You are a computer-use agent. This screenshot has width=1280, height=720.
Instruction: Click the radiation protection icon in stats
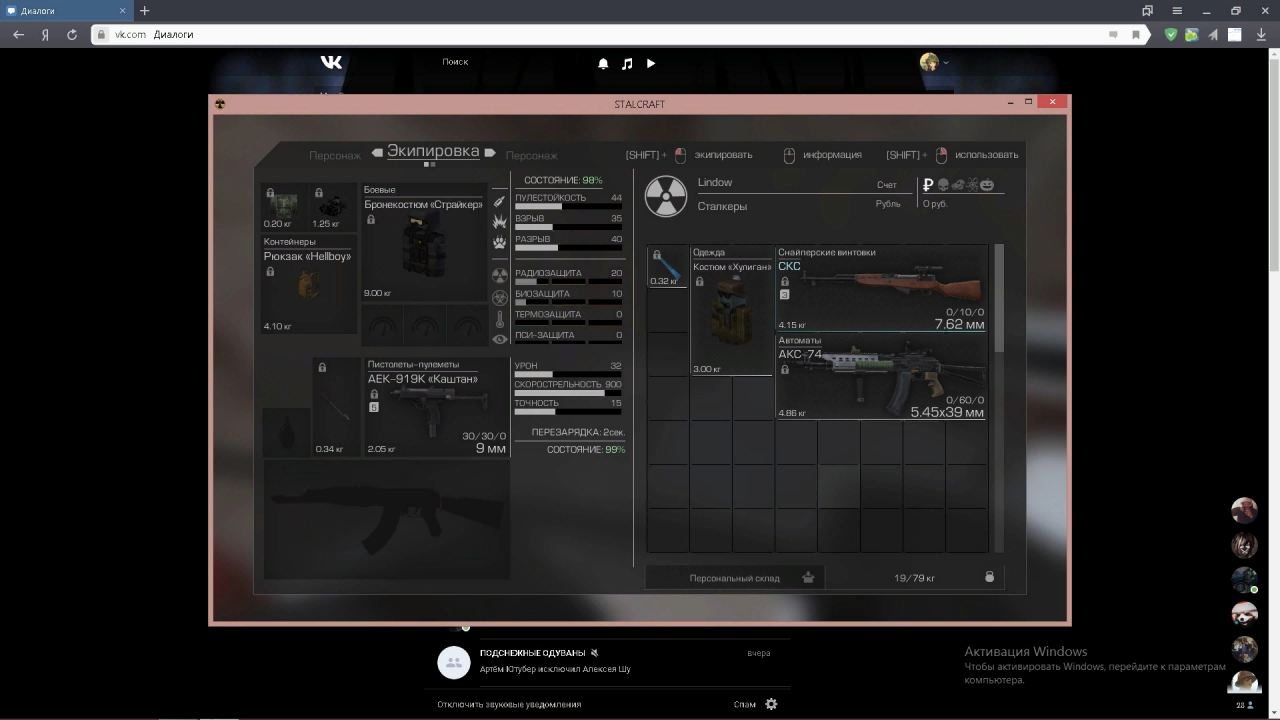(x=500, y=275)
